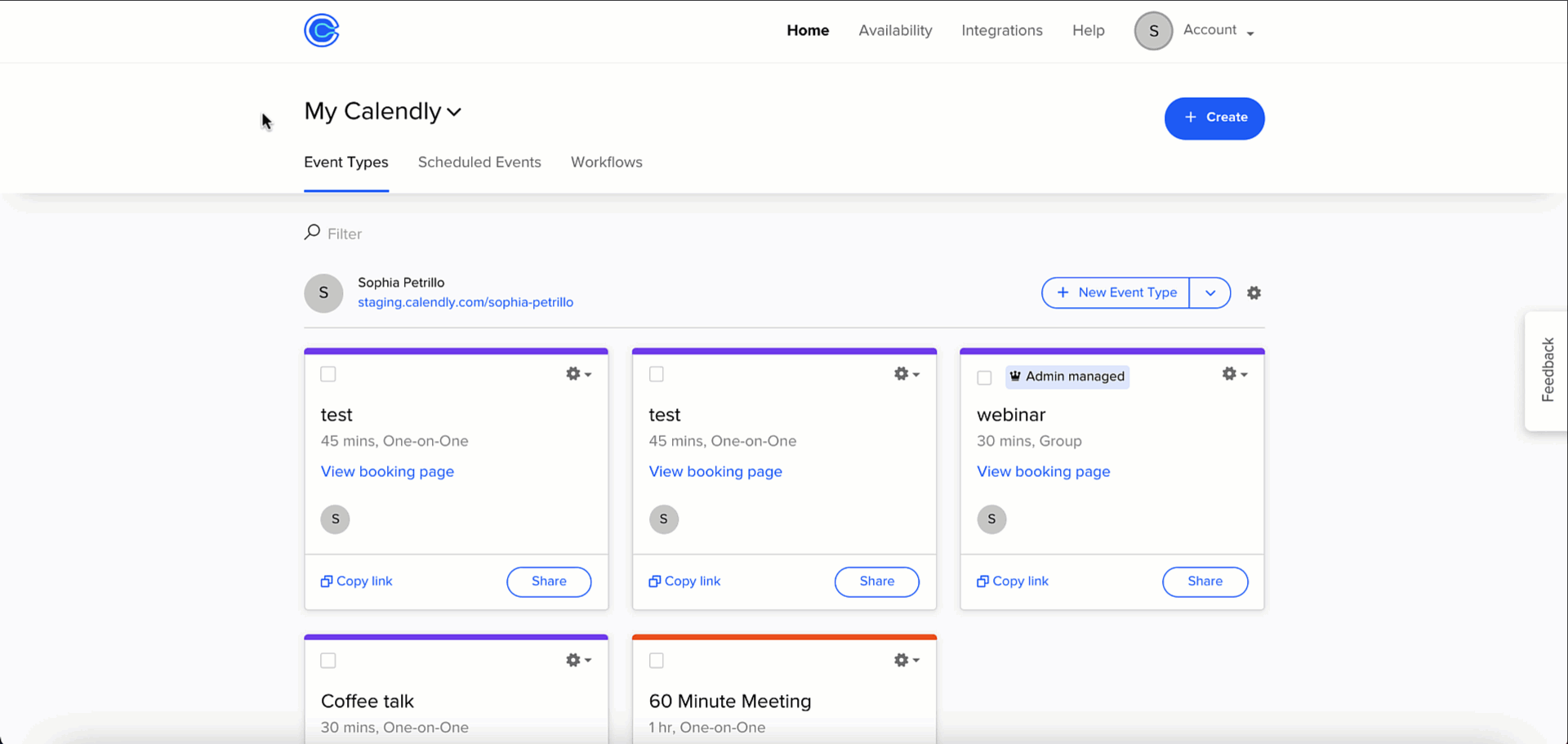The width and height of the screenshot is (1568, 744).
Task: Expand the New Event Type chevron dropdown
Action: click(x=1210, y=292)
